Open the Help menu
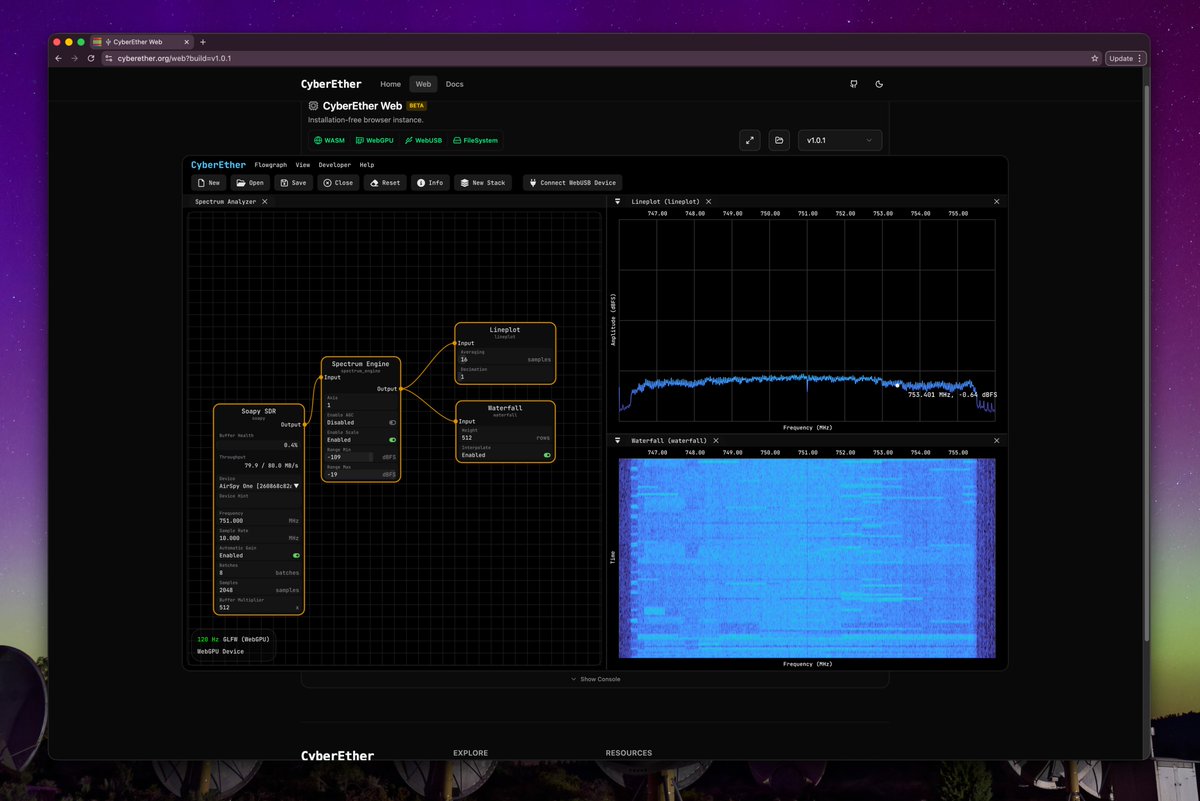 click(367, 165)
